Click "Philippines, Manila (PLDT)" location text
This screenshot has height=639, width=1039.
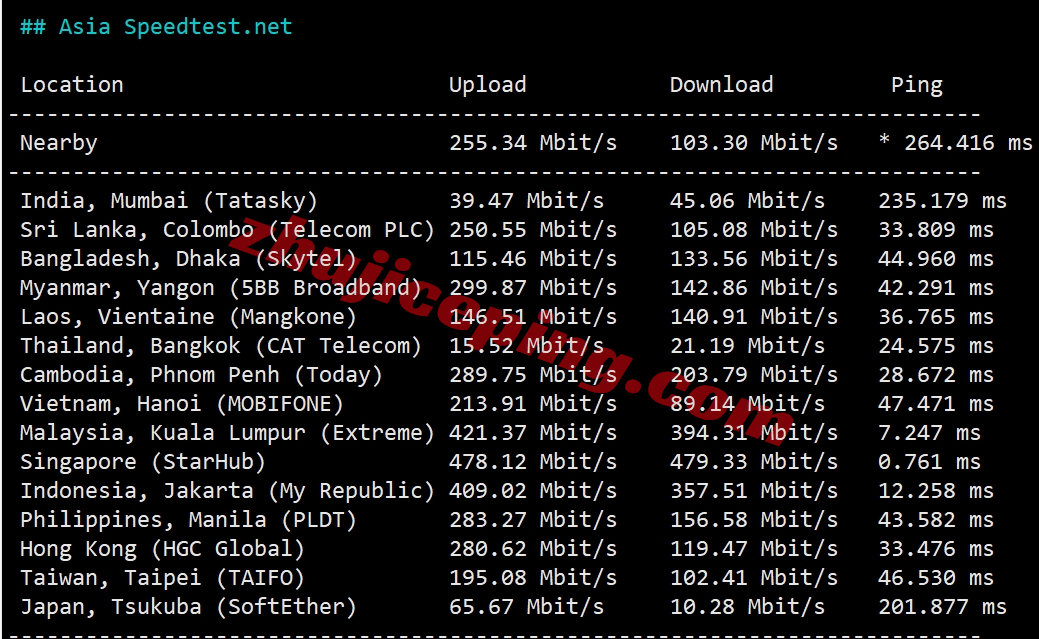coord(188,520)
